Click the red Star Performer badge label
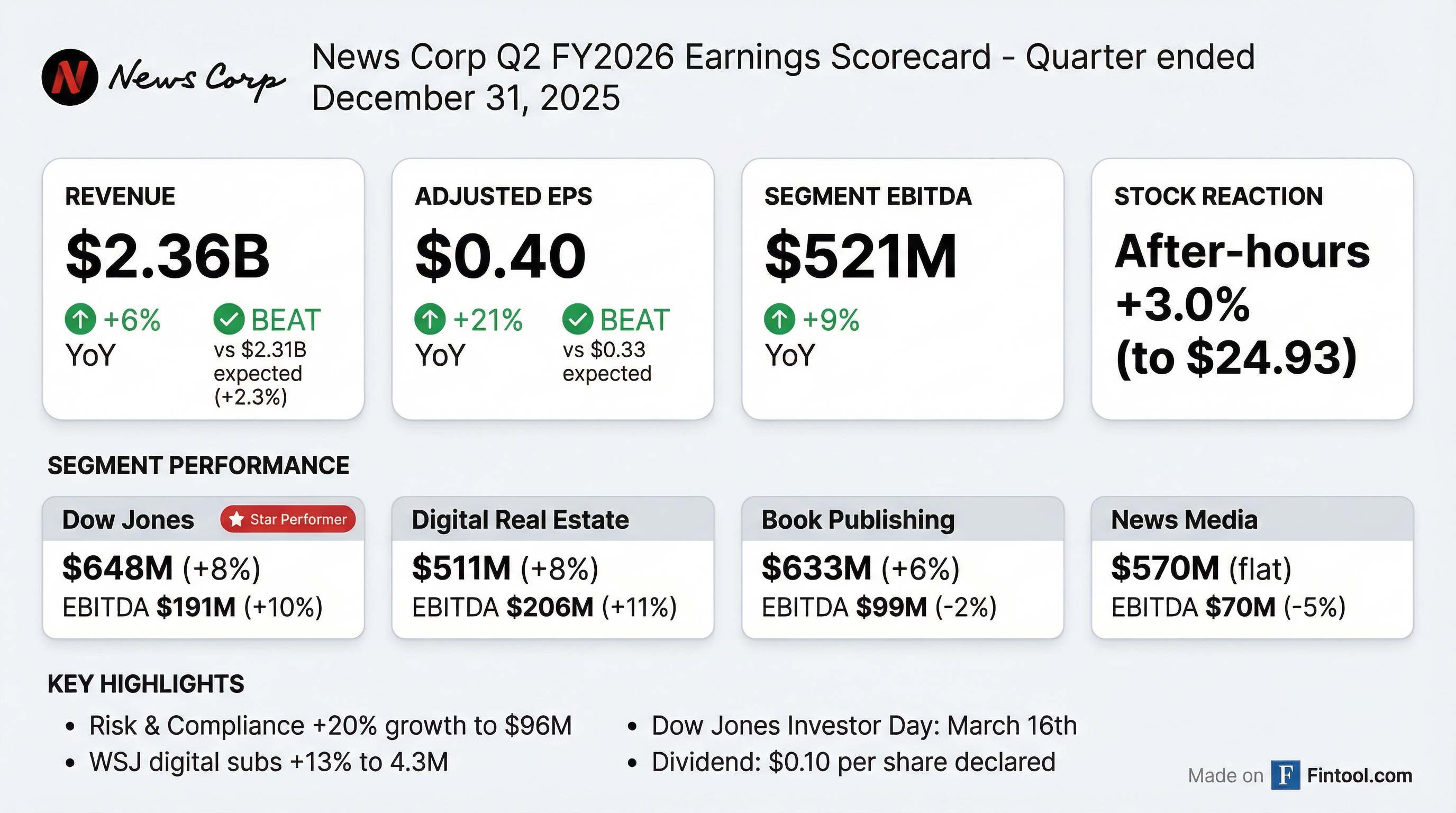Viewport: 1456px width, 813px height. [298, 519]
